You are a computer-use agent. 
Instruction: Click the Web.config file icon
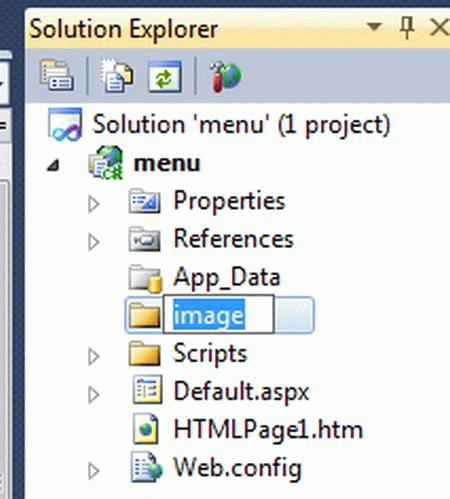146,467
